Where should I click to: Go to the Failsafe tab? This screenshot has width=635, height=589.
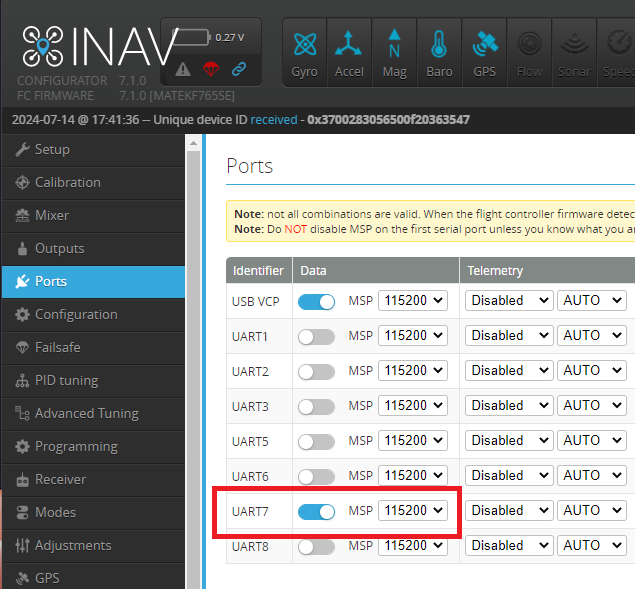point(94,348)
